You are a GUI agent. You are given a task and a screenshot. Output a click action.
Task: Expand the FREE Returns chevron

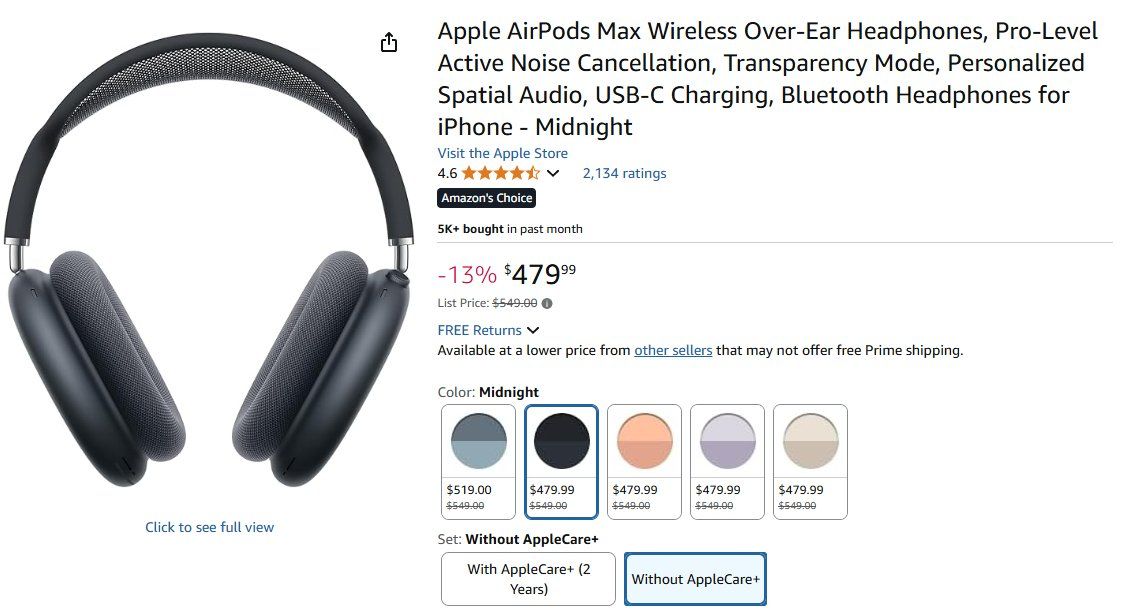(533, 330)
